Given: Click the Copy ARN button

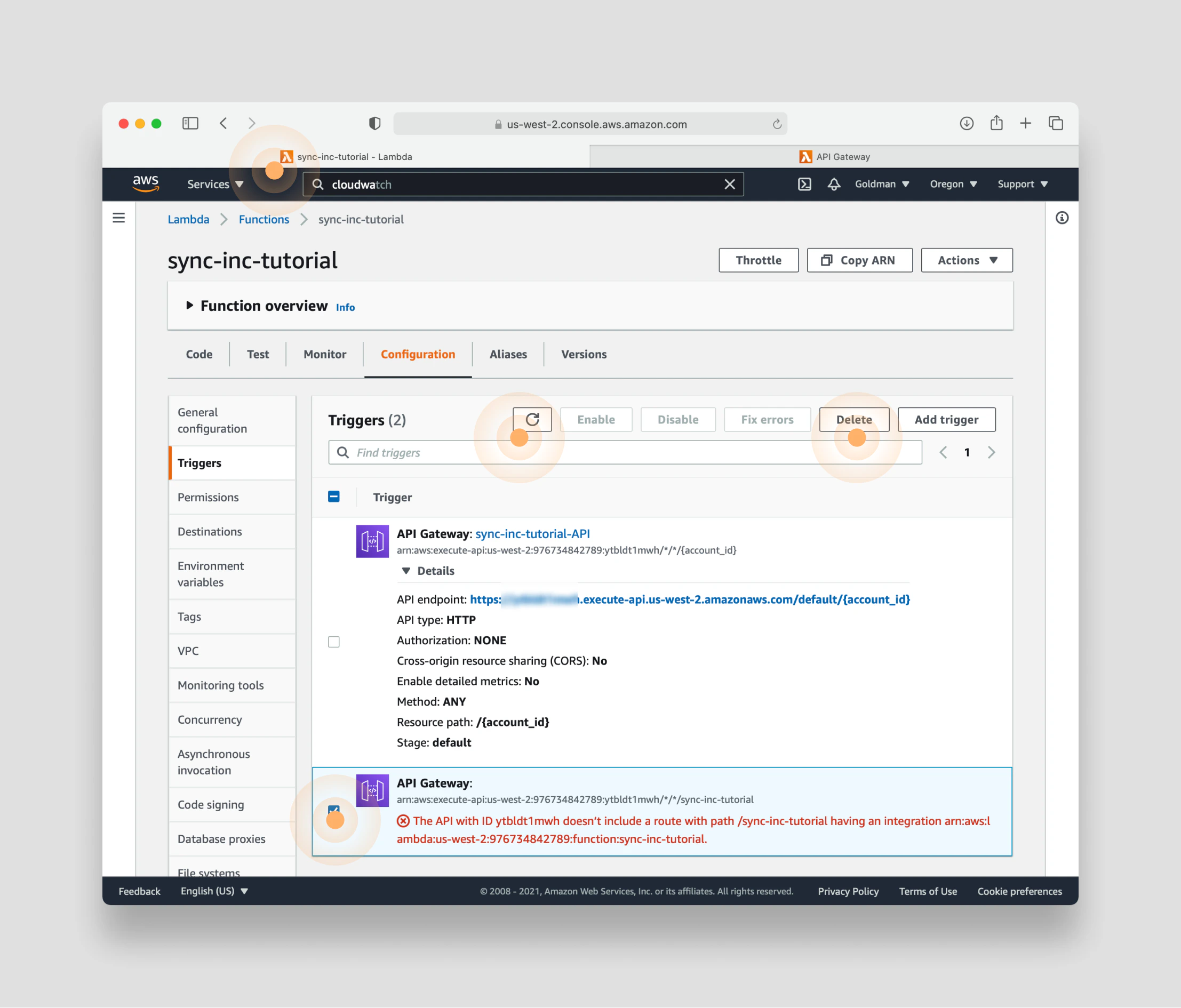Looking at the screenshot, I should point(859,260).
